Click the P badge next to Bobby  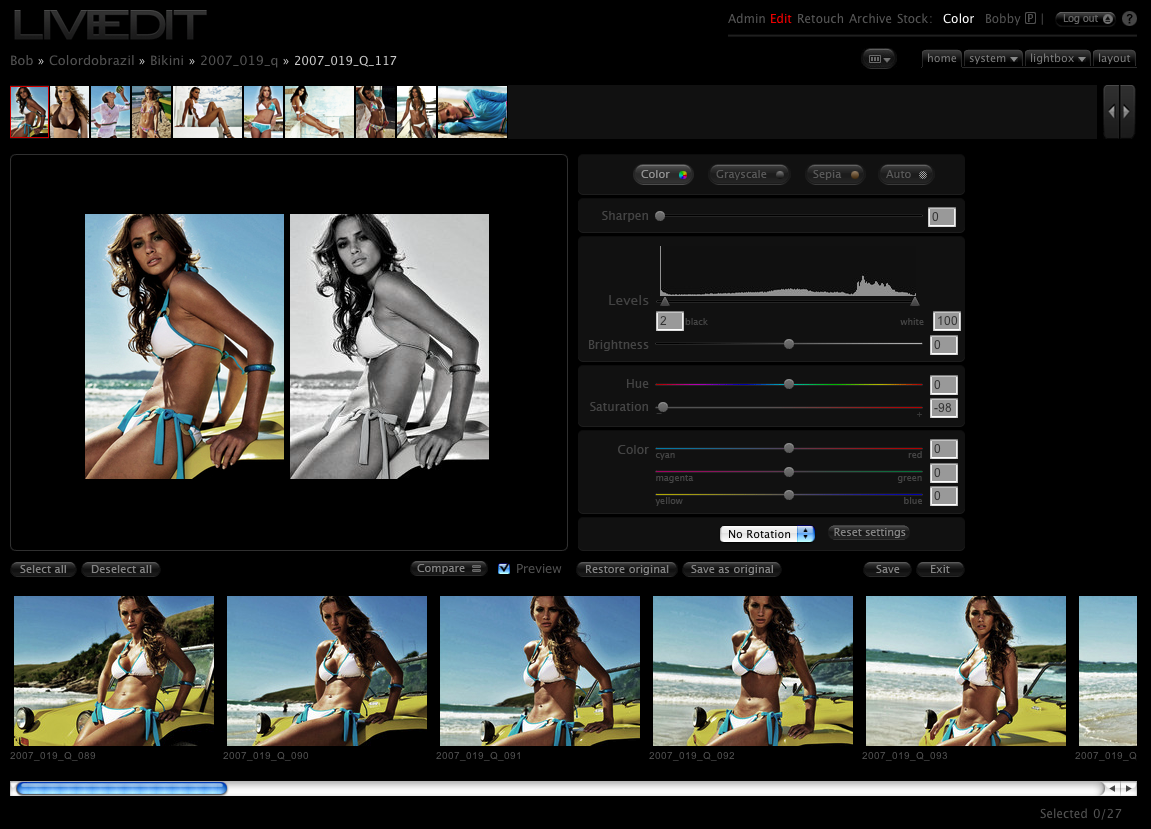pos(1031,18)
